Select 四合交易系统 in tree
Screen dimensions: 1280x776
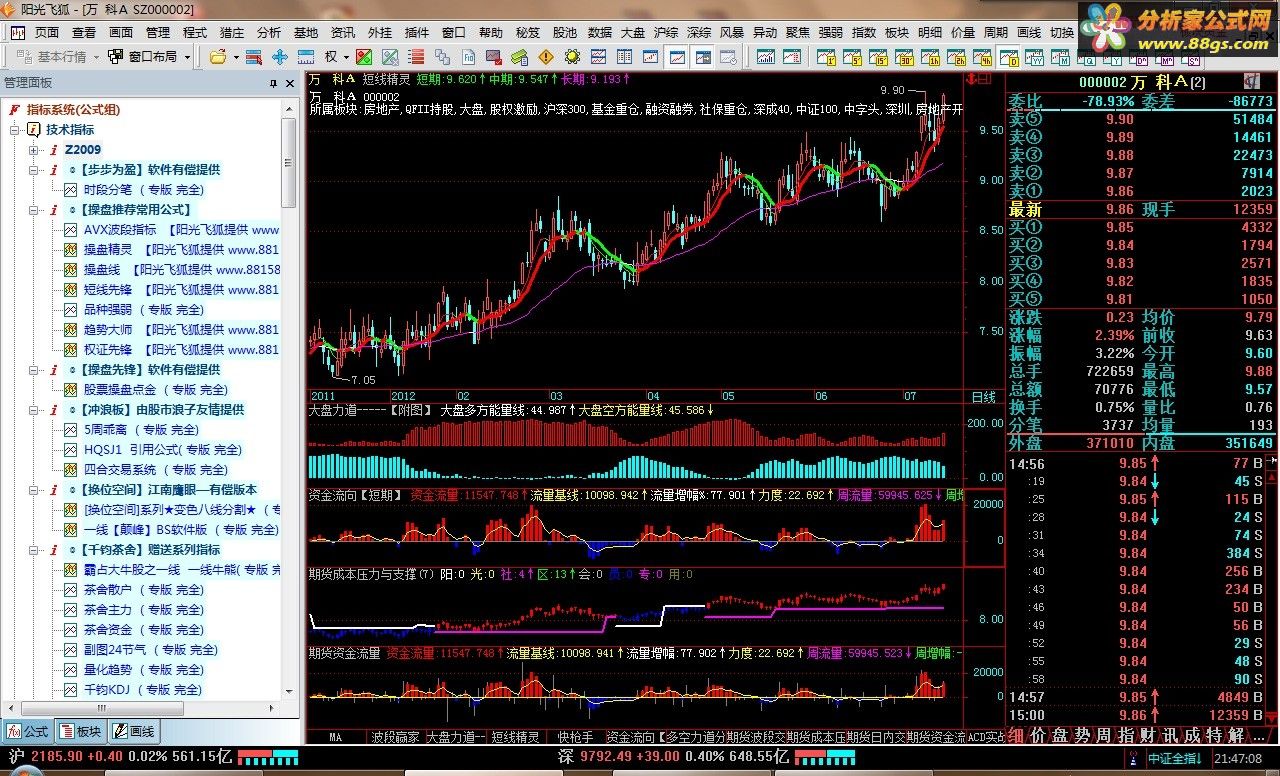[x=155, y=469]
